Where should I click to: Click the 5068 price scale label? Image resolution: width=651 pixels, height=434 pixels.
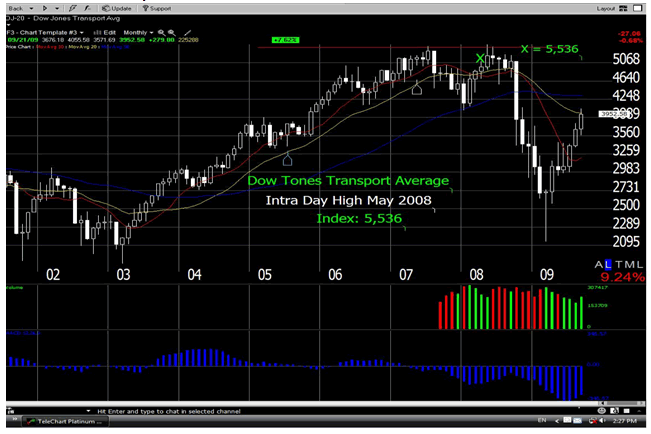pos(626,59)
